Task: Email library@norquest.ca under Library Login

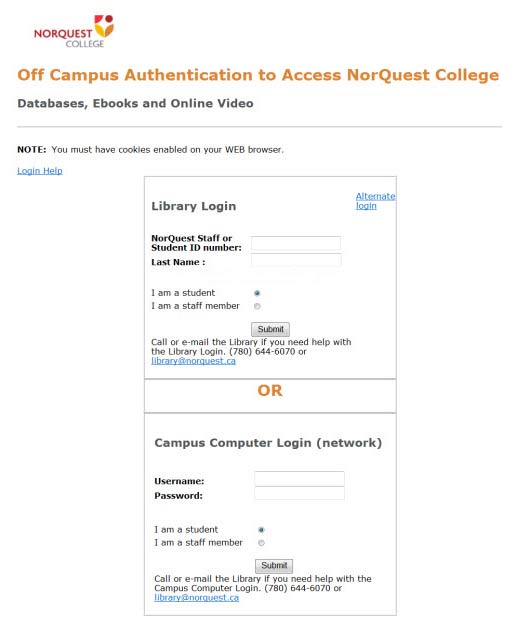Action: 193,361
